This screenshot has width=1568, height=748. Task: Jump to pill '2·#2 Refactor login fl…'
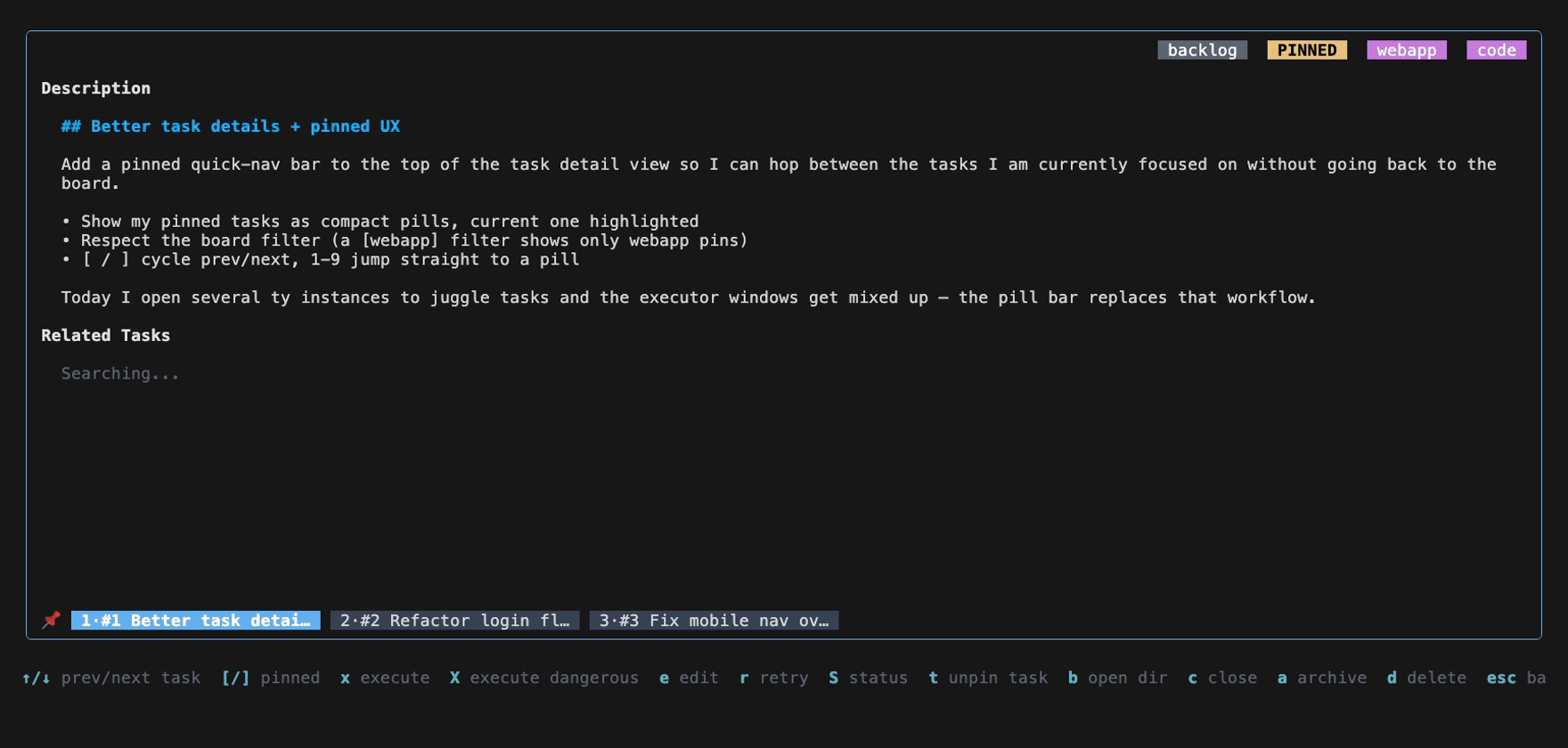[x=454, y=621]
